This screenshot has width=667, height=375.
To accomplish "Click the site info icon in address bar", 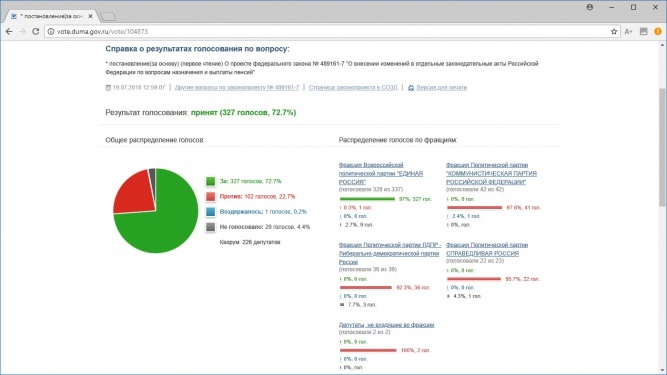I will click(x=51, y=31).
